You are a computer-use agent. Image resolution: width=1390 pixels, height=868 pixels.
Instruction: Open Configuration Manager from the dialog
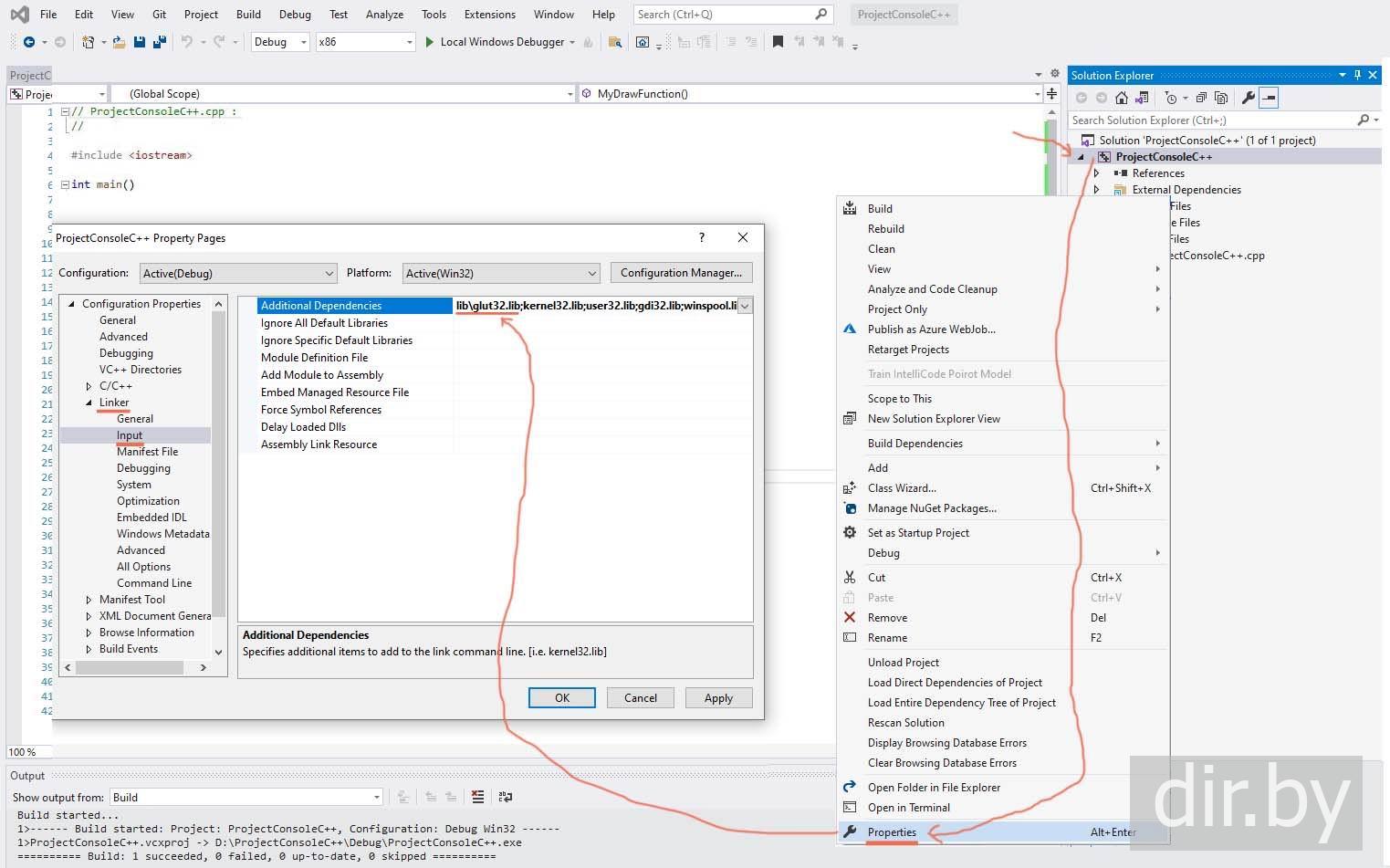point(681,273)
